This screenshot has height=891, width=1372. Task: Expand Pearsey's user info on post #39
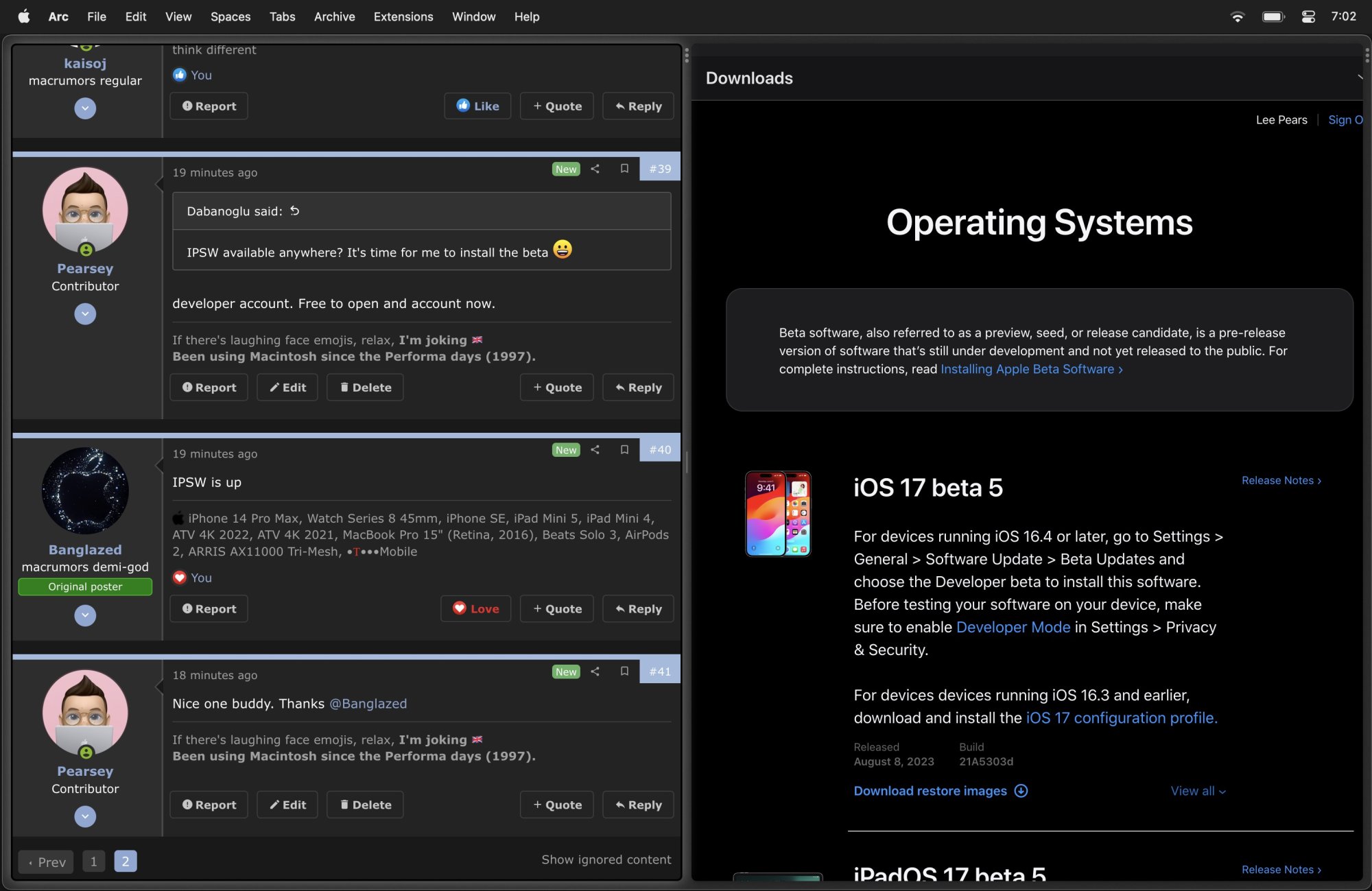point(85,314)
